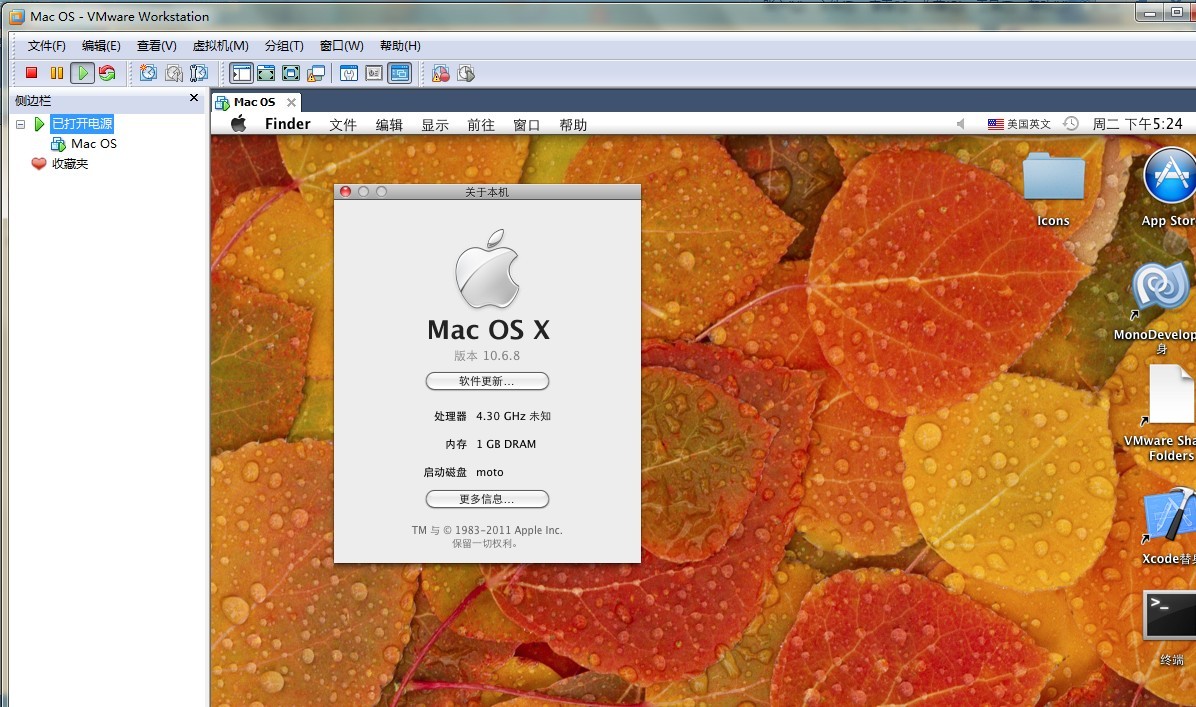Open the guest 窗口 menu in Finder bar
The image size is (1196, 707).
(x=526, y=124)
